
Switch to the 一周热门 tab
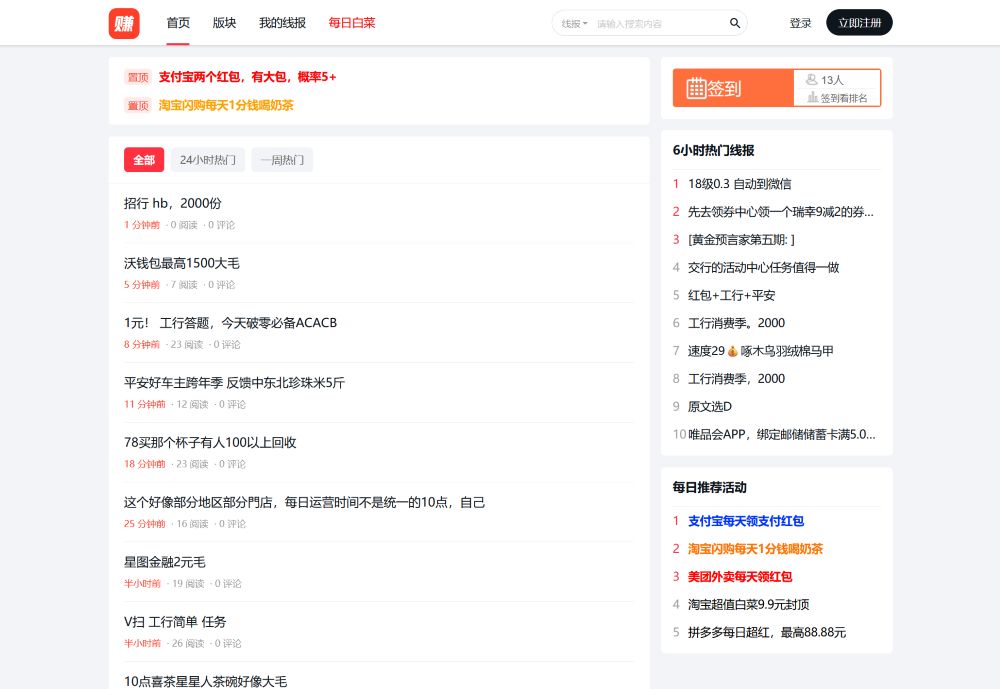(x=281, y=160)
